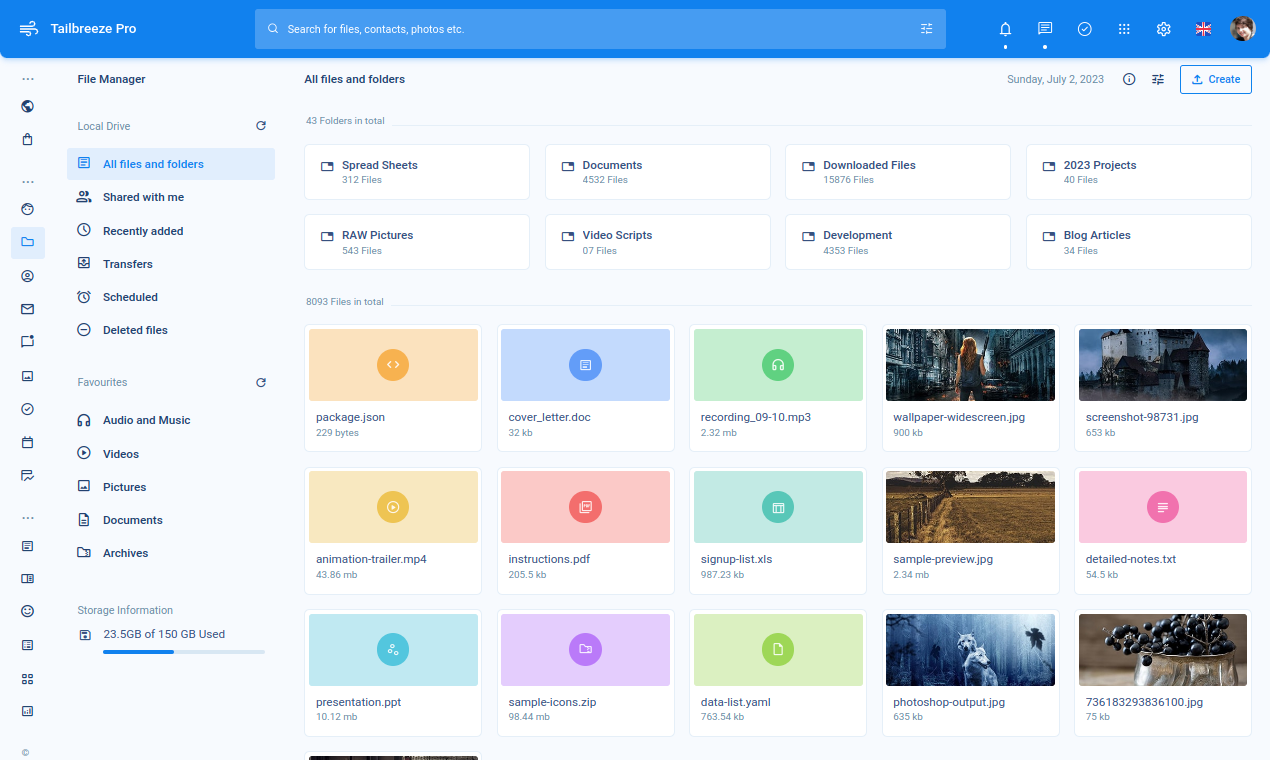The image size is (1270, 760).
Task: Open view options sliders icon beside Create
Action: coord(1158,79)
